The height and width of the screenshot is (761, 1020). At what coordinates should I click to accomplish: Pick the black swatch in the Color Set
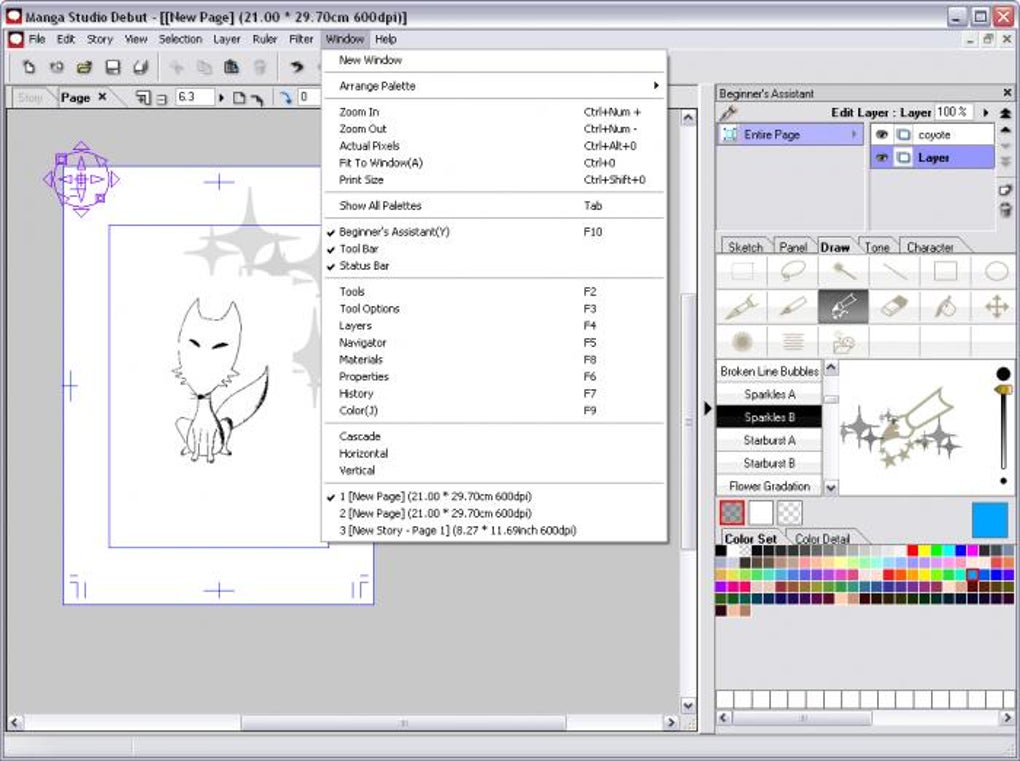click(x=721, y=550)
